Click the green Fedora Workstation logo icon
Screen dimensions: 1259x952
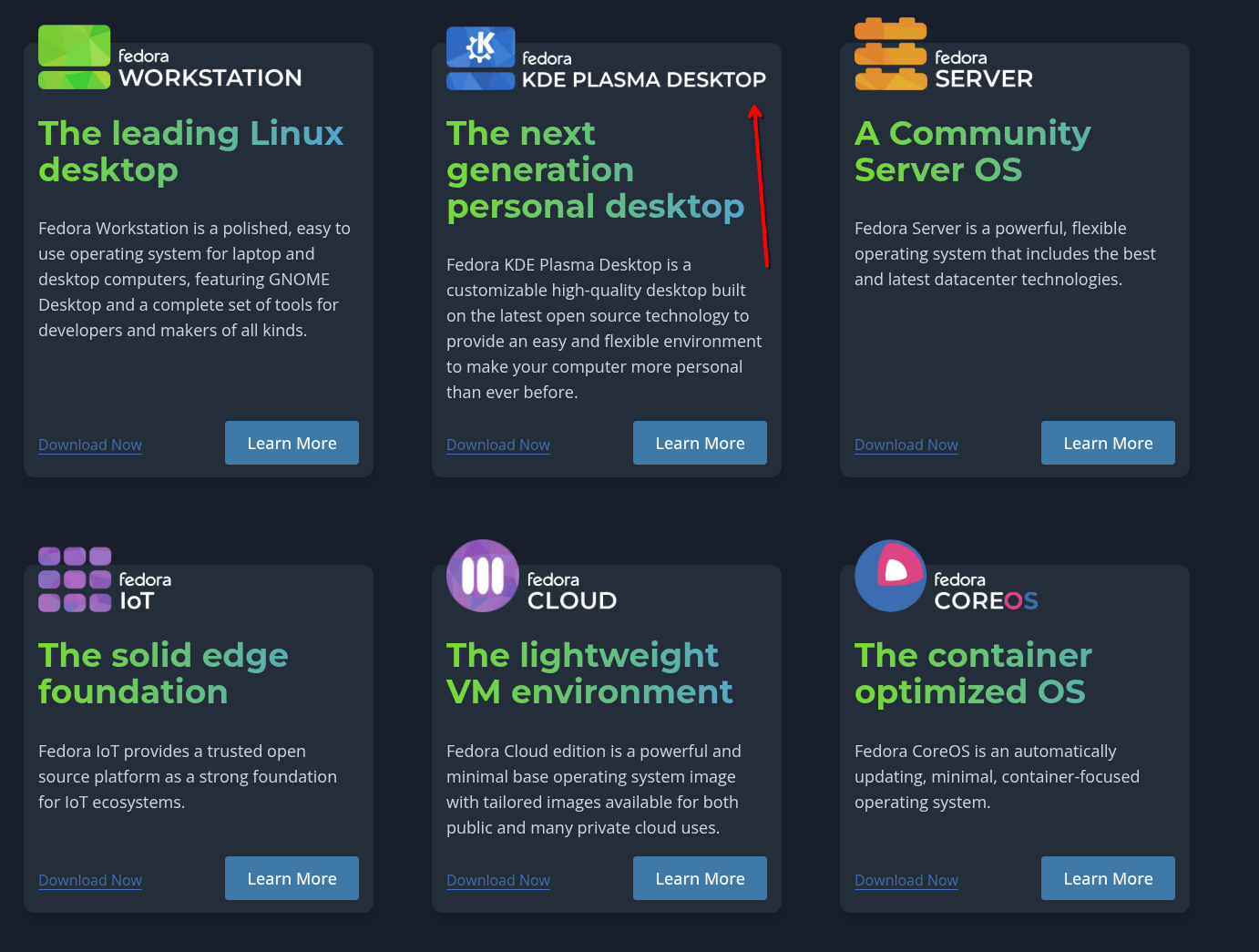pos(75,56)
